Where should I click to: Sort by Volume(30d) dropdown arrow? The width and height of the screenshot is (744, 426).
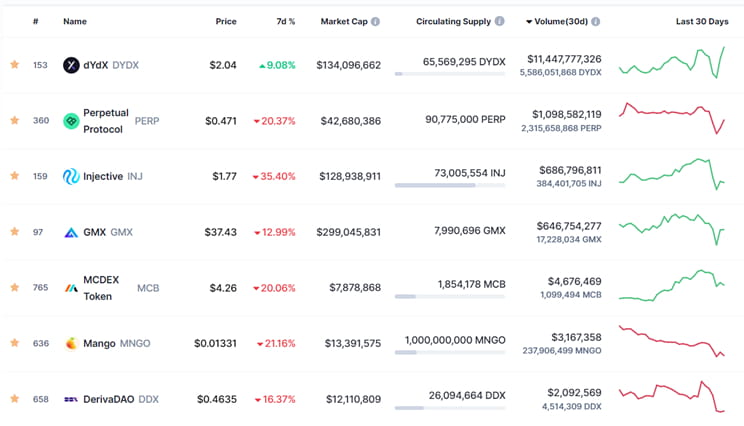[529, 20]
